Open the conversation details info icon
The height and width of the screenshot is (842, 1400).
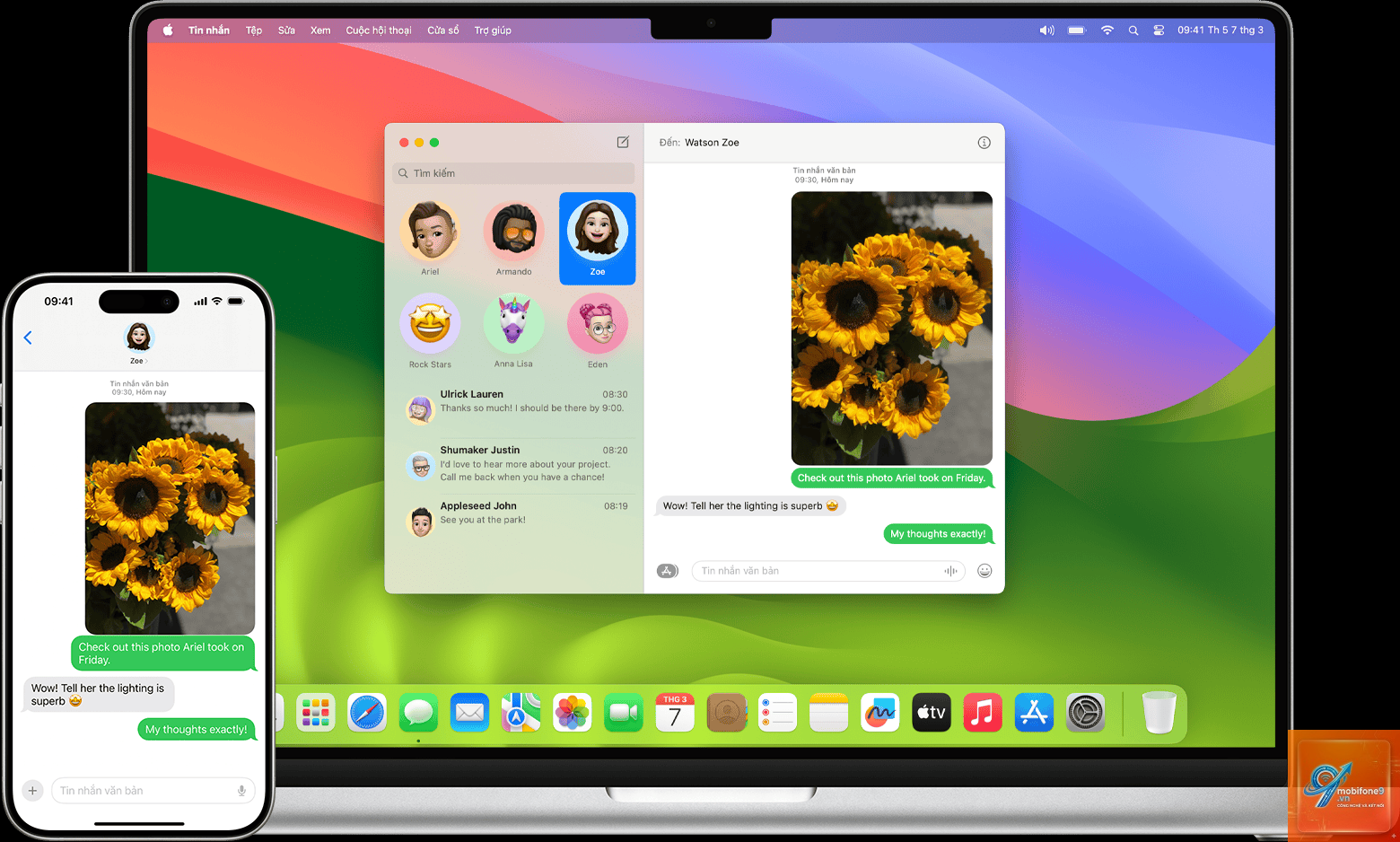(984, 143)
